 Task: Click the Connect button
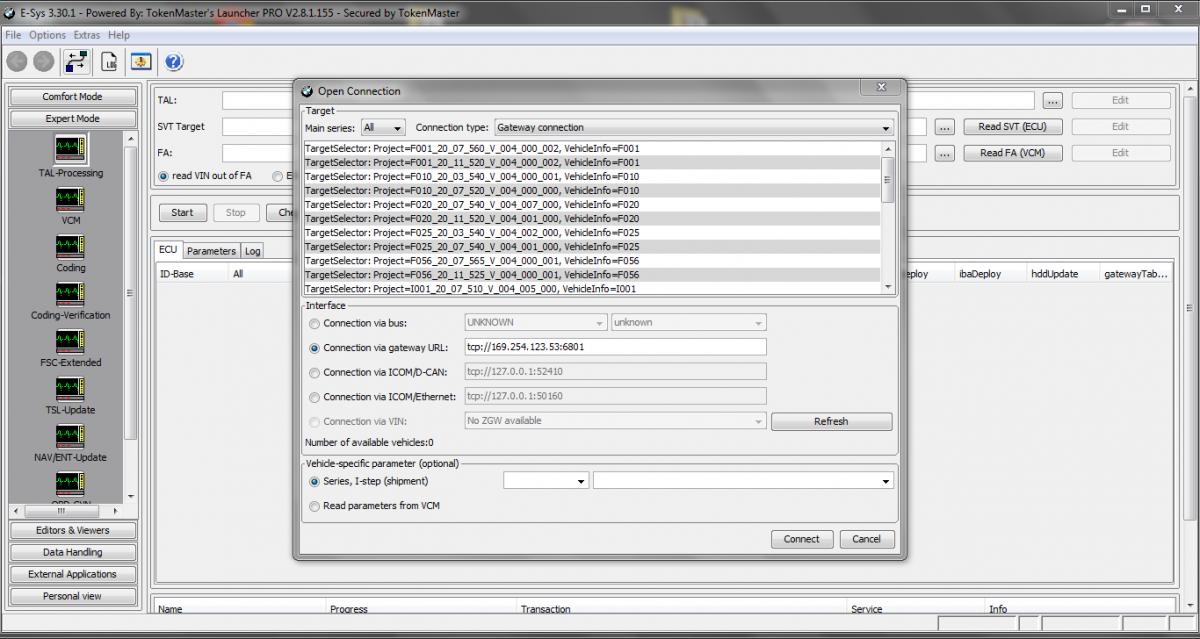point(801,539)
